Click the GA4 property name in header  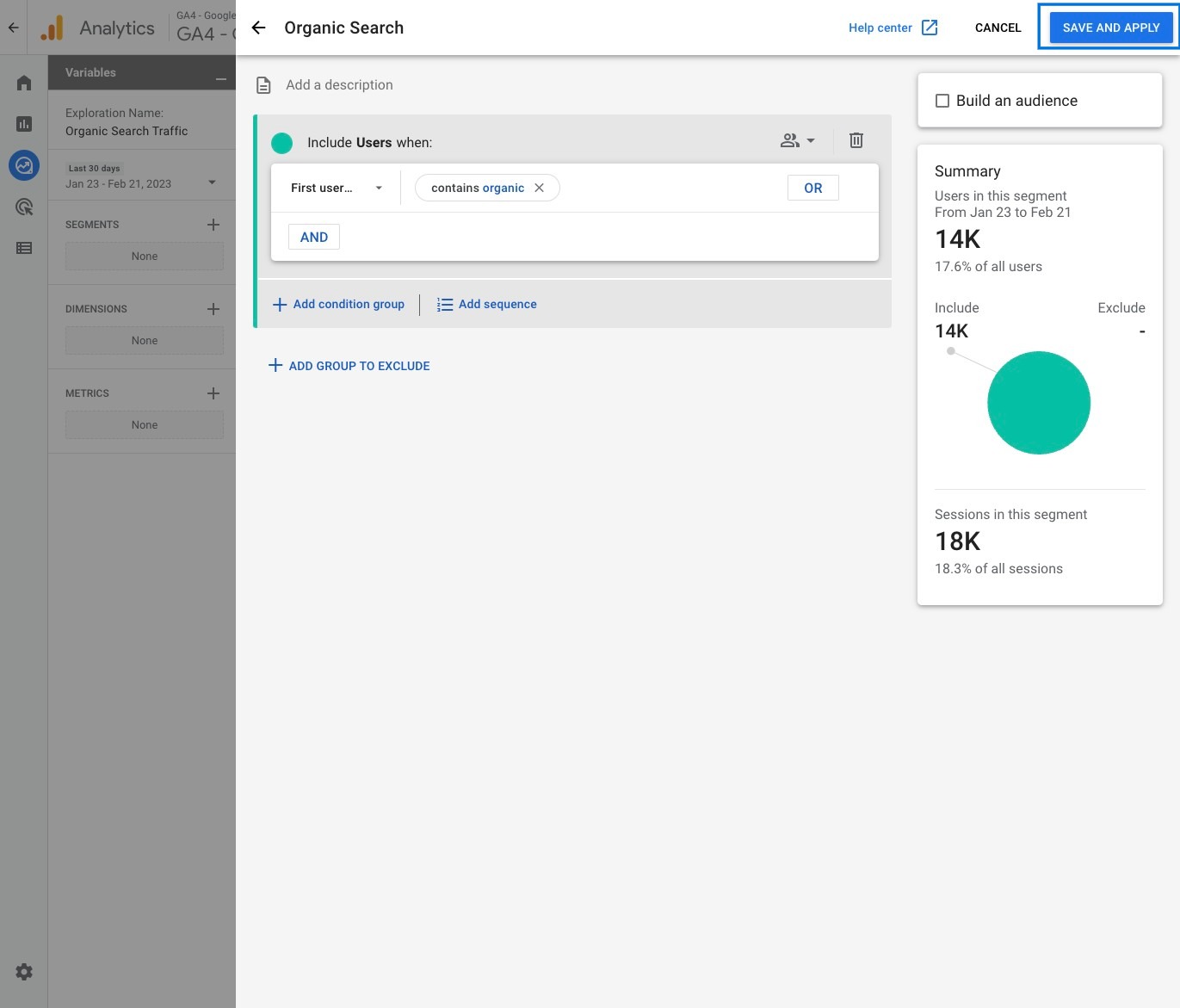206,34
